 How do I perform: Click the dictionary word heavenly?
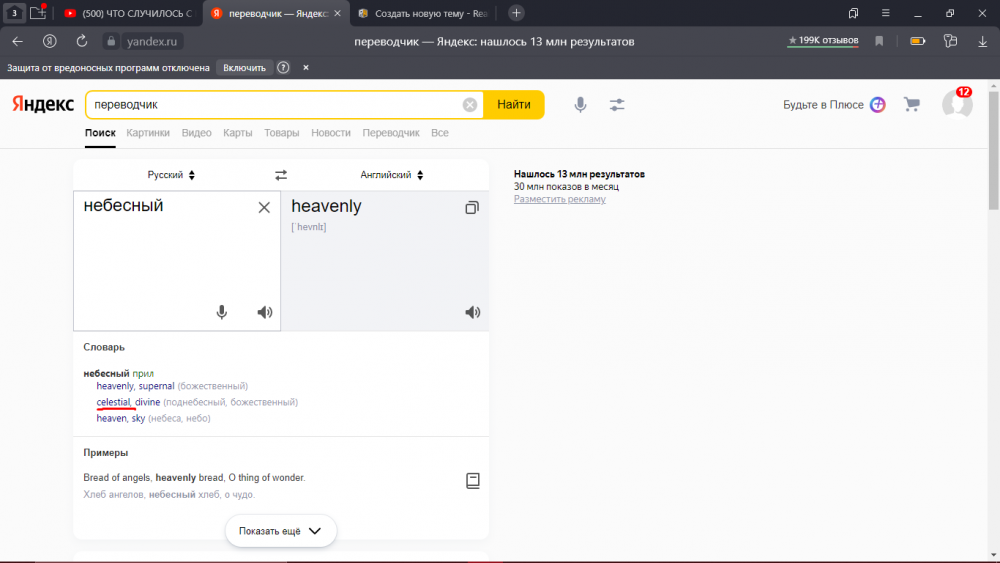click(115, 386)
